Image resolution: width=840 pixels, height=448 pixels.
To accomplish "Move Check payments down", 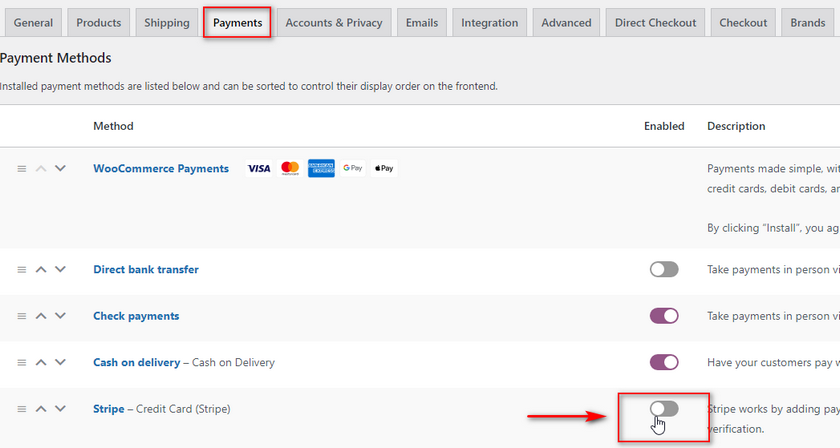I will (x=60, y=316).
